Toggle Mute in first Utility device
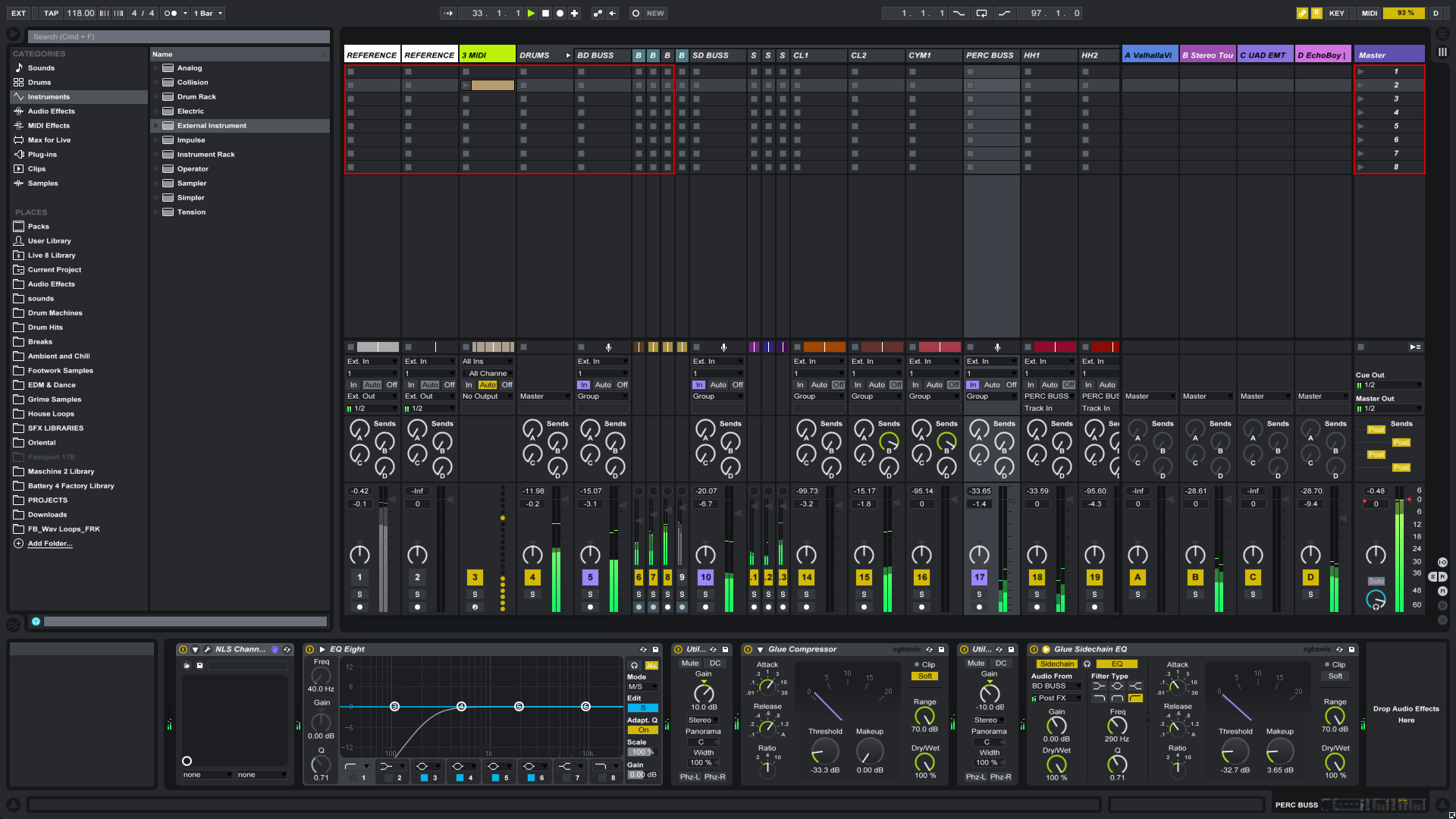Image resolution: width=1456 pixels, height=819 pixels. [690, 663]
